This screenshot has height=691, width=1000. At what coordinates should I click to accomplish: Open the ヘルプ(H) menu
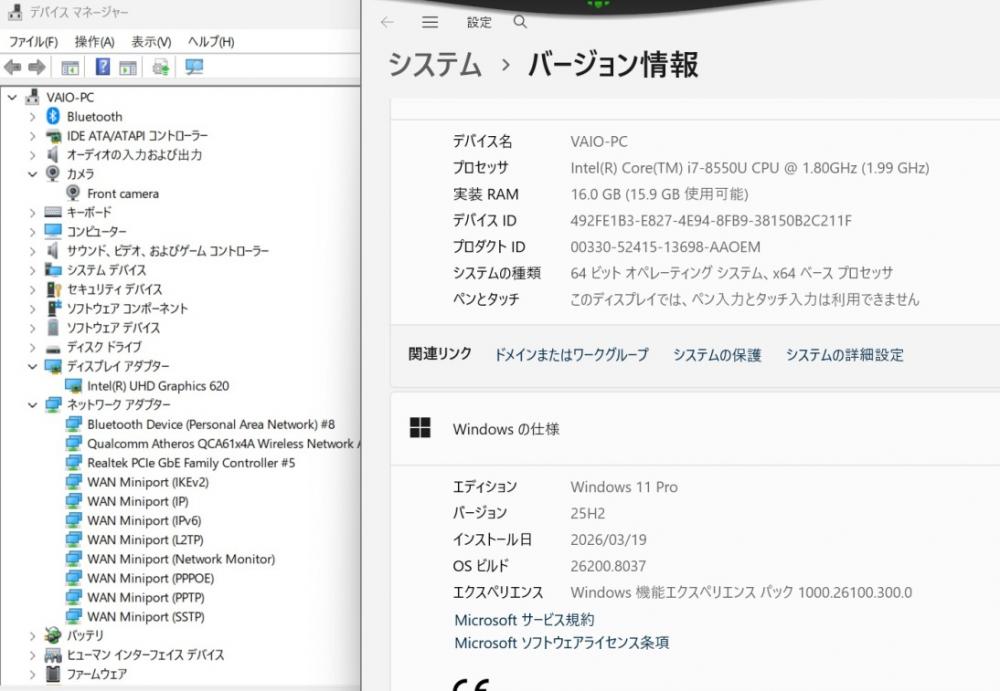click(x=211, y=41)
